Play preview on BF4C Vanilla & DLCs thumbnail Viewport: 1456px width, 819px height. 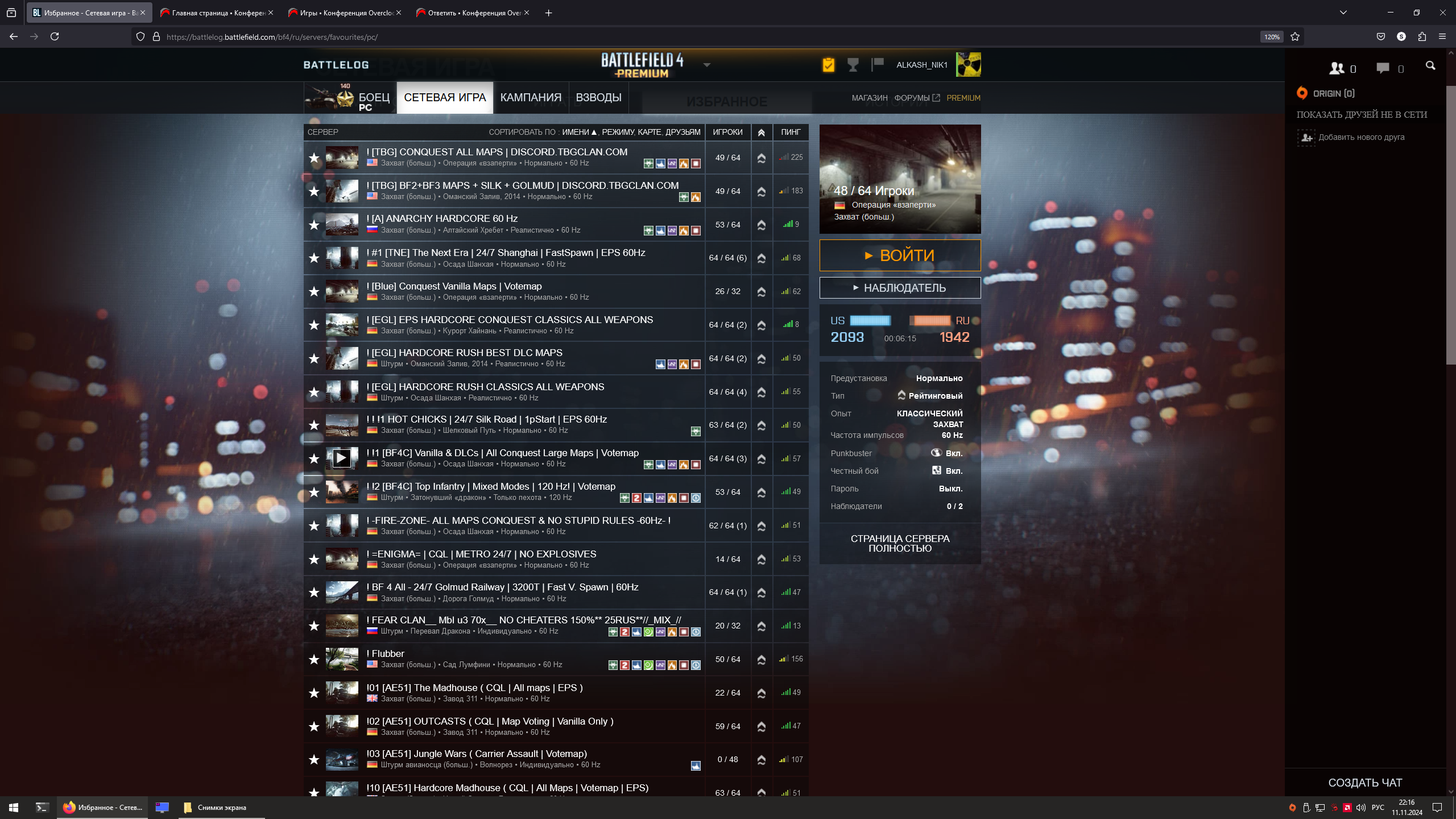coord(341,458)
